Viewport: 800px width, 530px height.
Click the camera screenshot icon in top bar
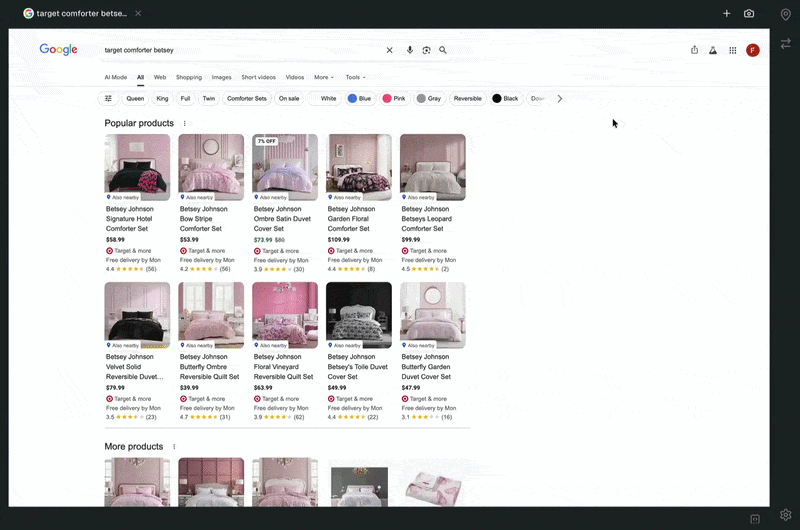749,14
